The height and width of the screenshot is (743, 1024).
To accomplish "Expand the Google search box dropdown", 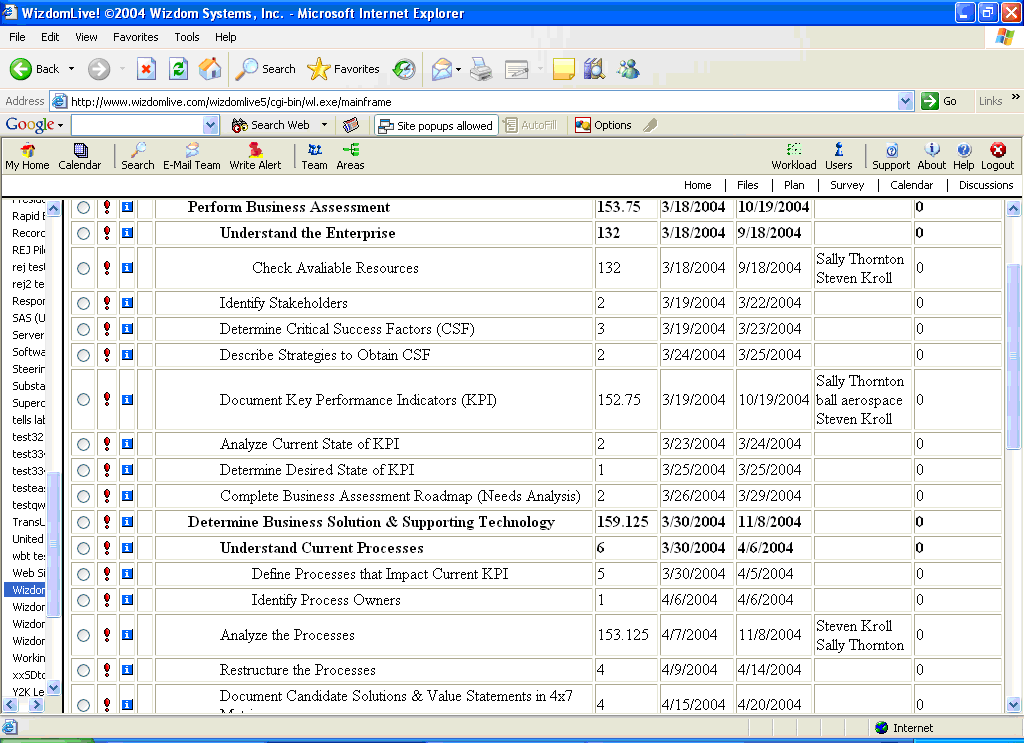I will pyautogui.click(x=210, y=125).
